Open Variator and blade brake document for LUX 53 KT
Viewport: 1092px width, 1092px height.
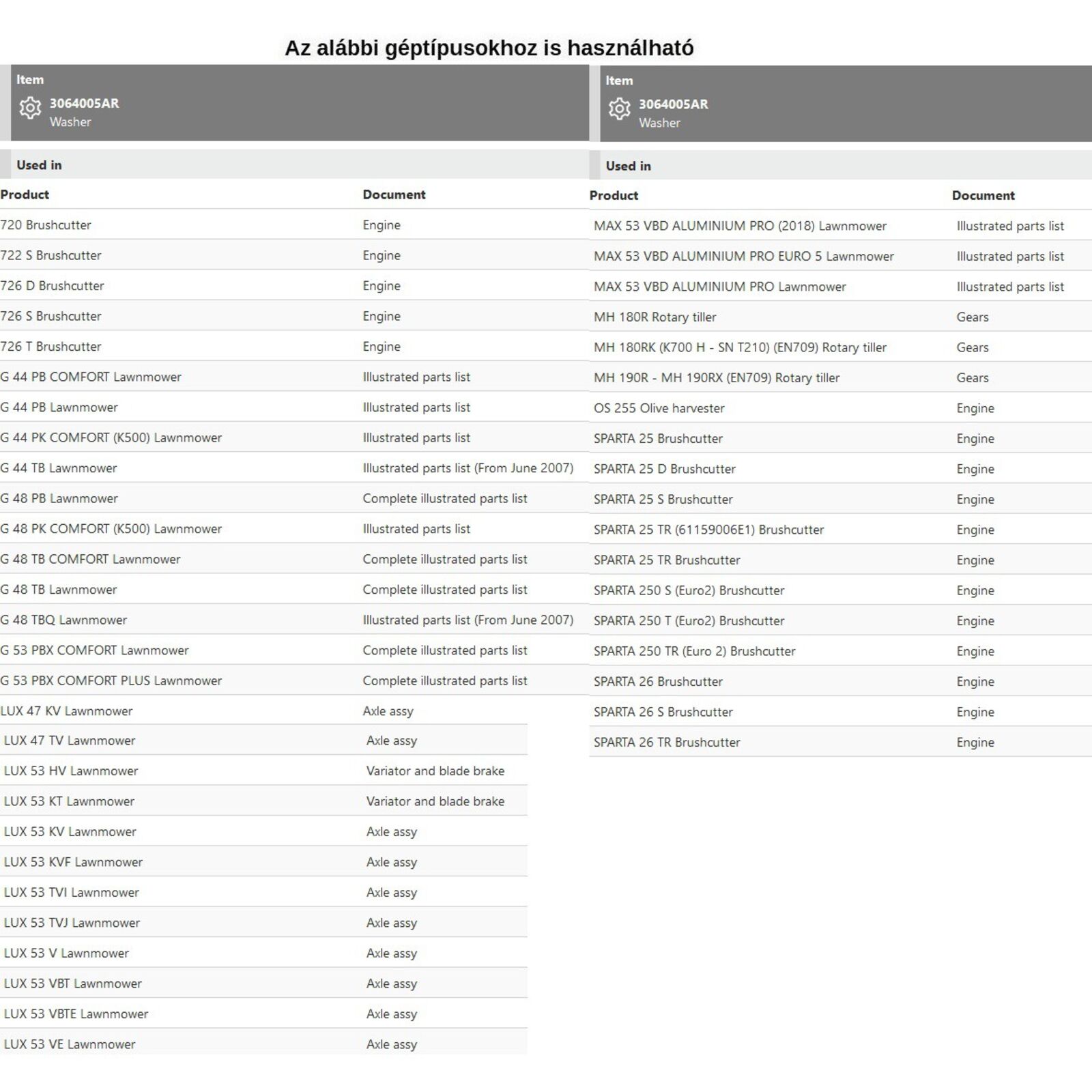[x=435, y=801]
